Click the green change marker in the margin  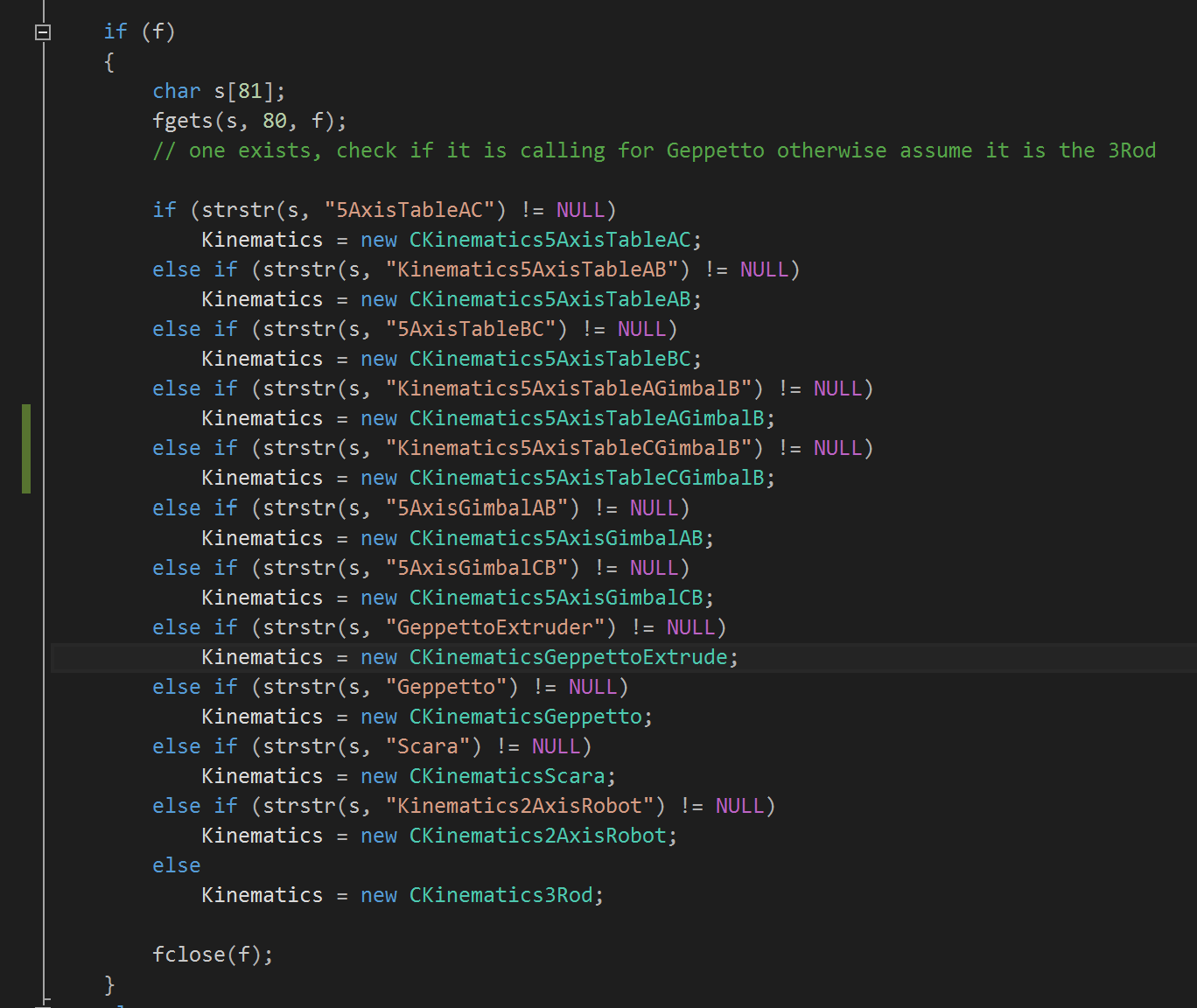click(x=26, y=448)
